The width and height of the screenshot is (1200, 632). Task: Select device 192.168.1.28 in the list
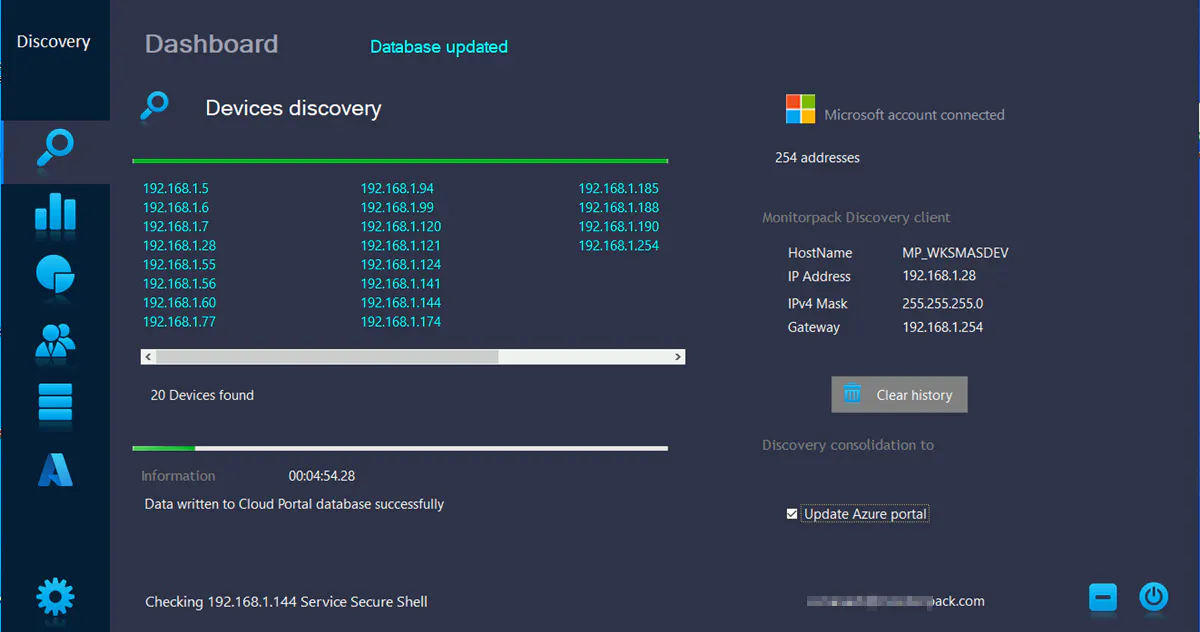coord(180,245)
